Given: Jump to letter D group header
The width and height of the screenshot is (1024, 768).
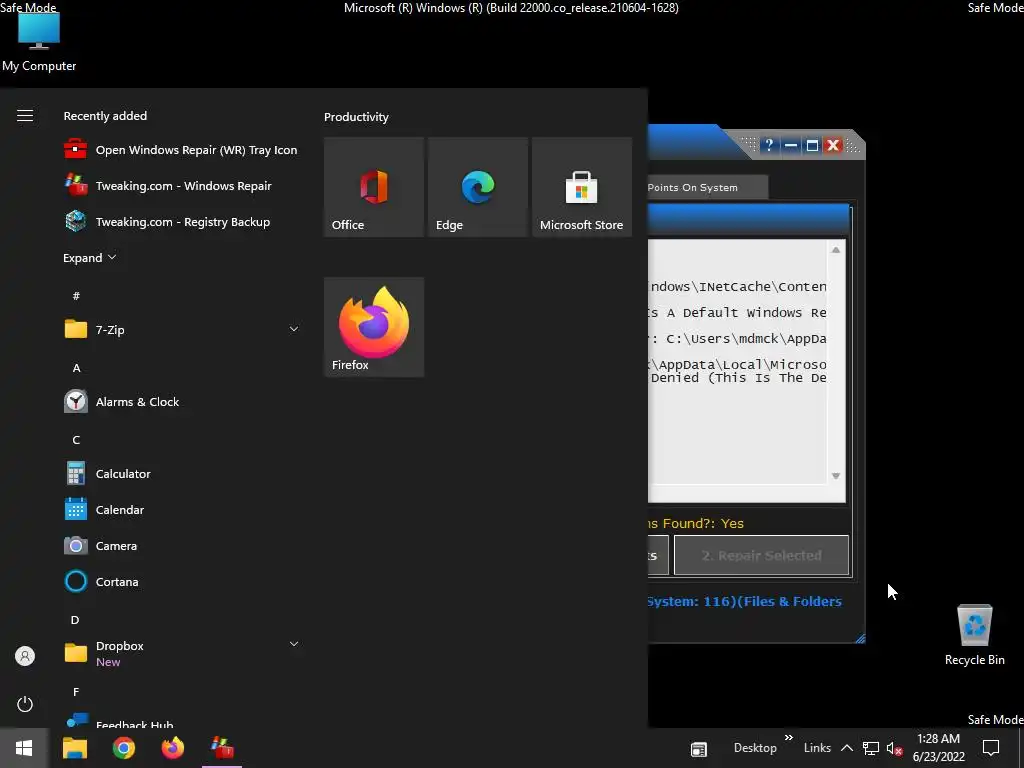Looking at the screenshot, I should tap(75, 620).
